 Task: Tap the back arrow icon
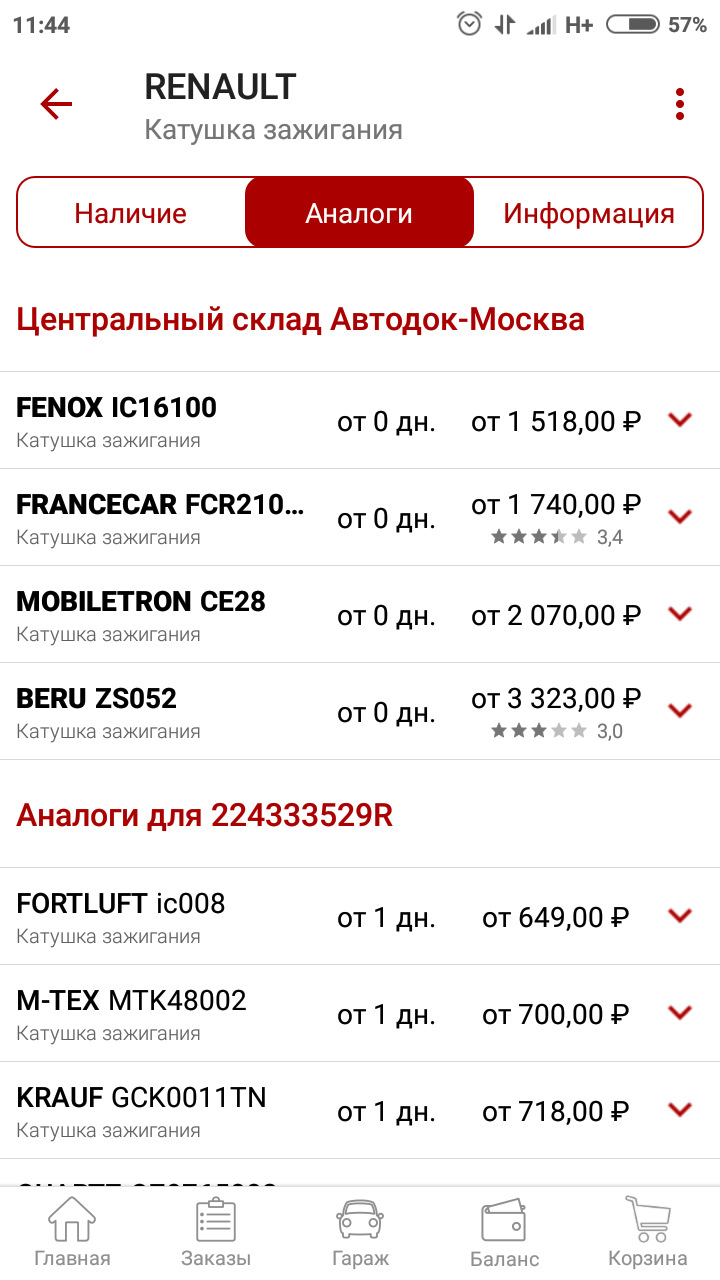(56, 104)
